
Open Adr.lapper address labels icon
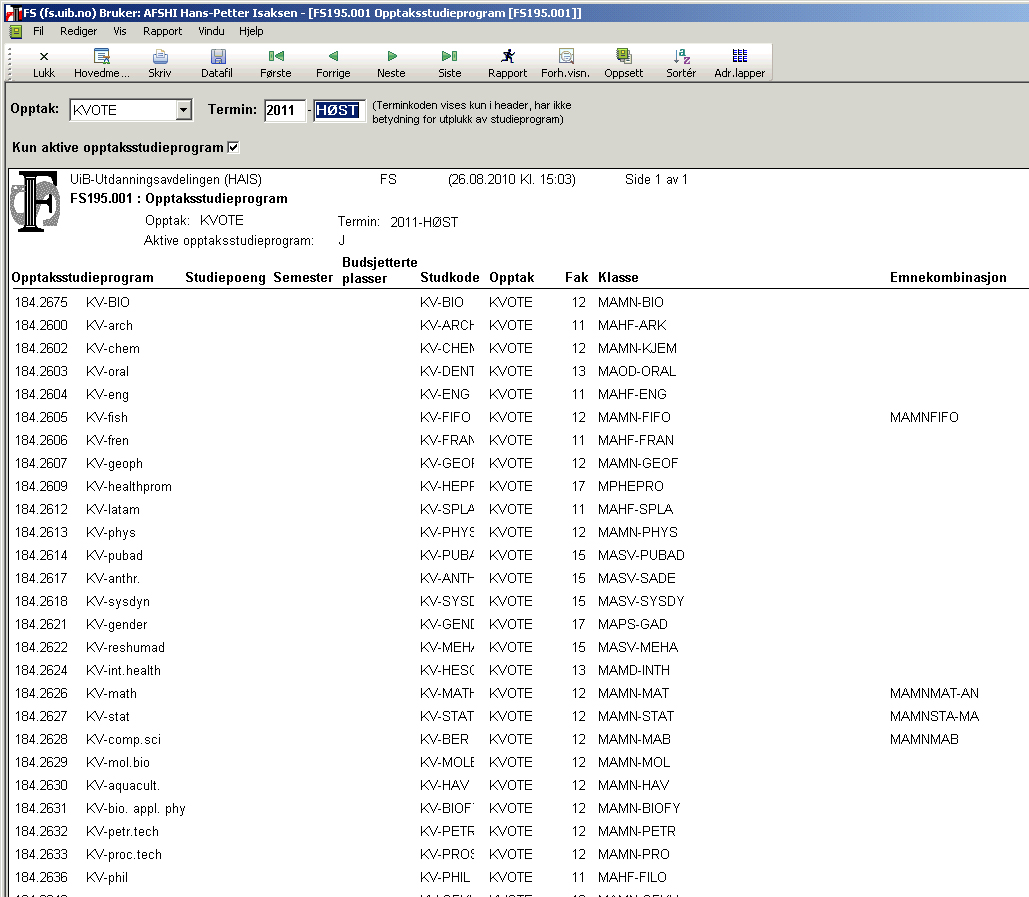(740, 63)
